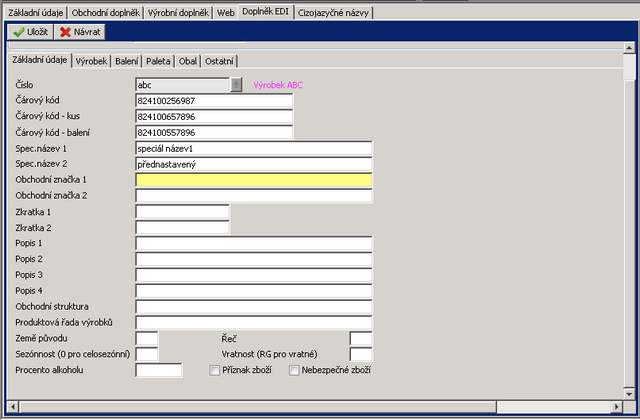Screen dimensions: 640x420
Task: Open the Ostatní sub-tab
Action: pyautogui.click(x=219, y=61)
